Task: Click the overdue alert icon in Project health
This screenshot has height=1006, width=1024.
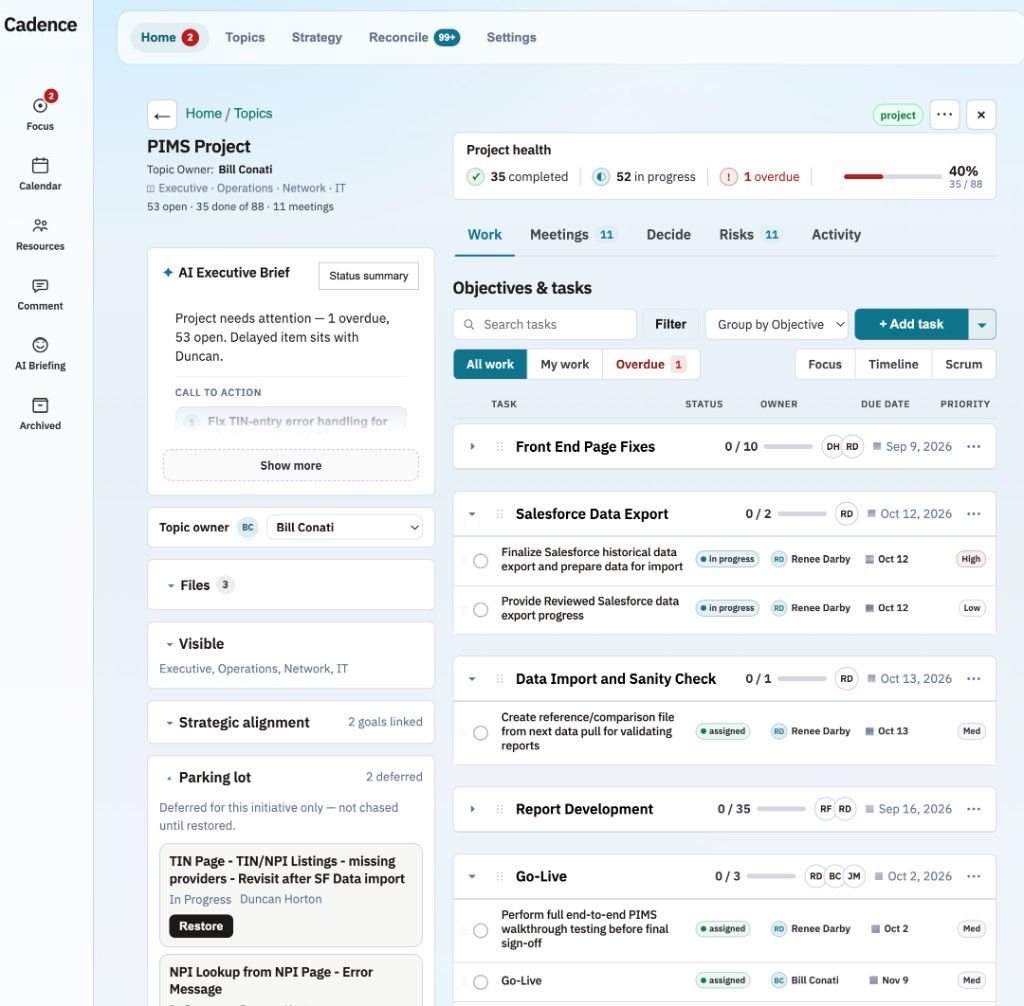Action: click(x=729, y=177)
